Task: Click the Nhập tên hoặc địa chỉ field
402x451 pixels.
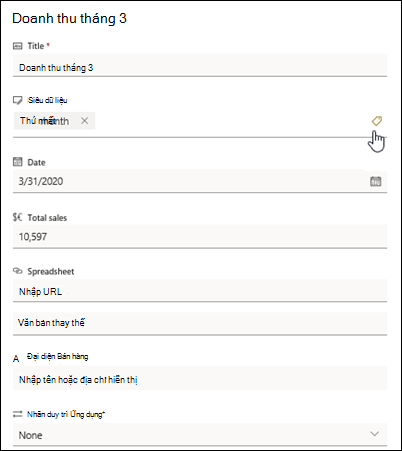Action: tap(200, 379)
